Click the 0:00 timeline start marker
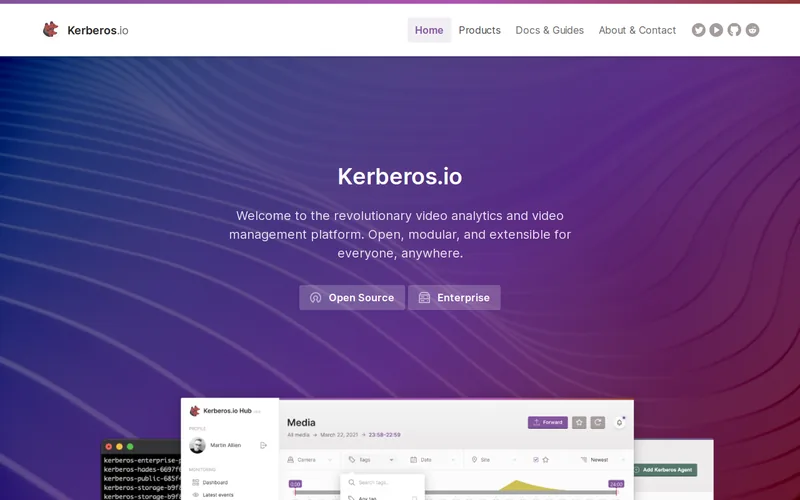Viewport: 800px width, 500px height. coord(295,484)
